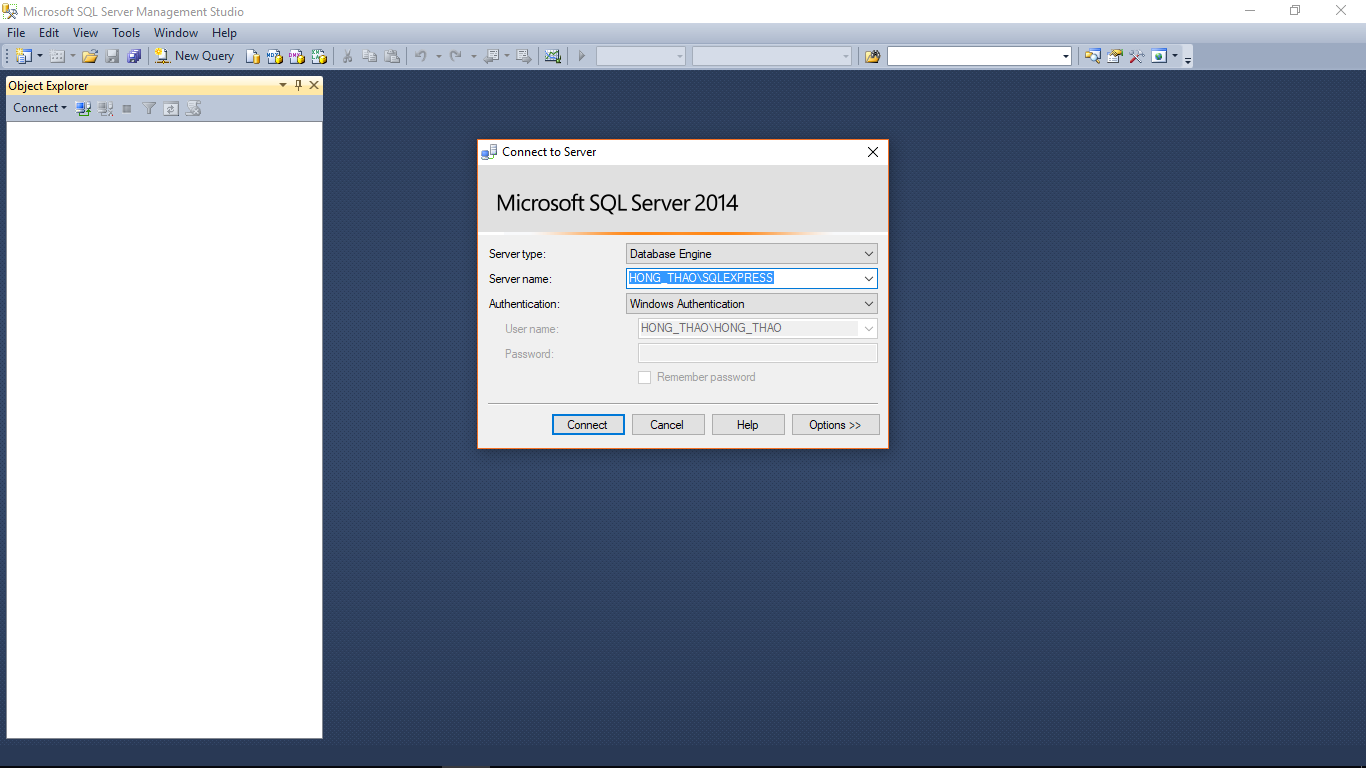Click the Pin auto-hide icon on Object Explorer
The width and height of the screenshot is (1366, 768).
(x=298, y=85)
